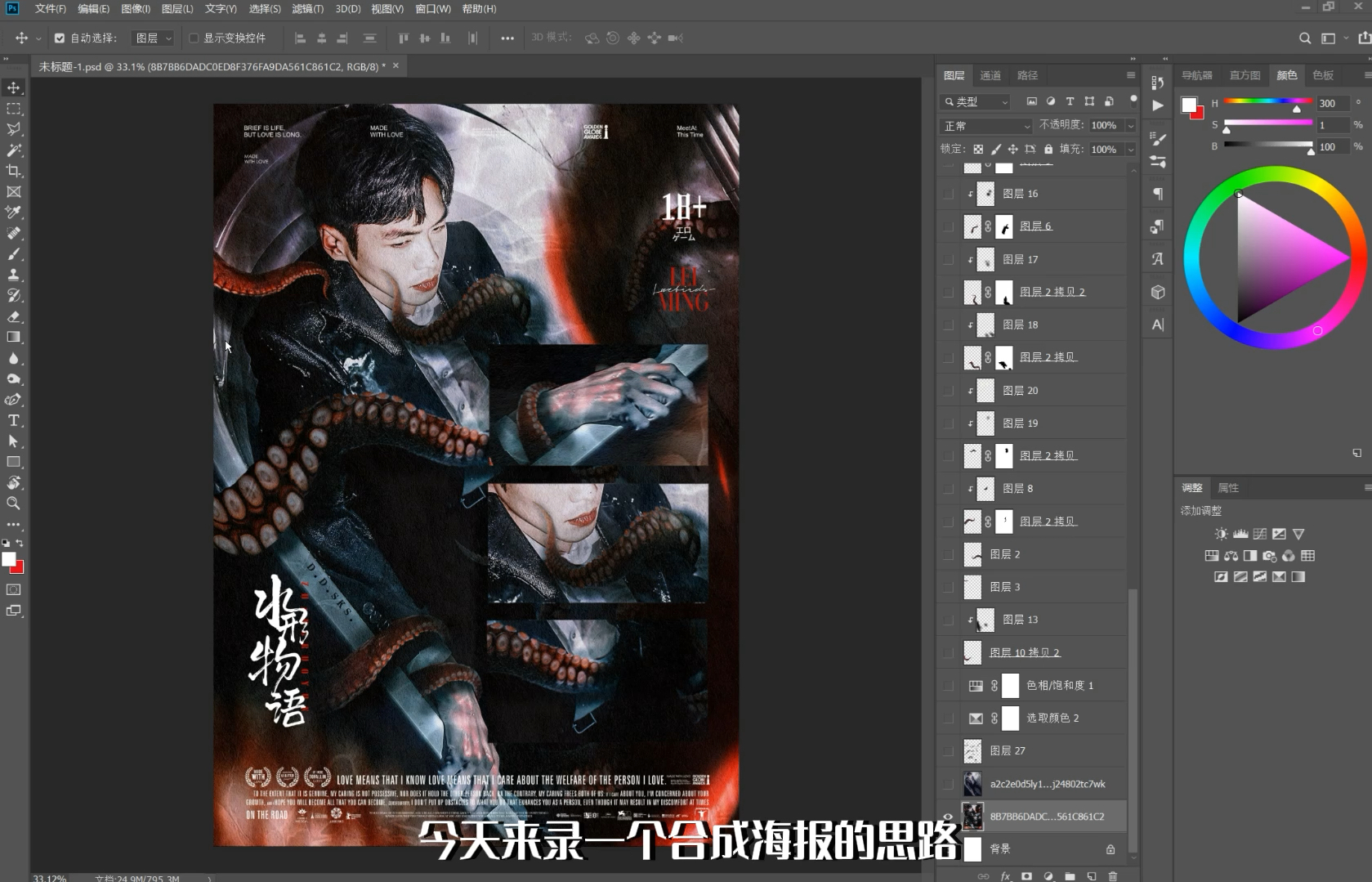Select the Move tool
This screenshot has width=1372, height=882.
14,87
